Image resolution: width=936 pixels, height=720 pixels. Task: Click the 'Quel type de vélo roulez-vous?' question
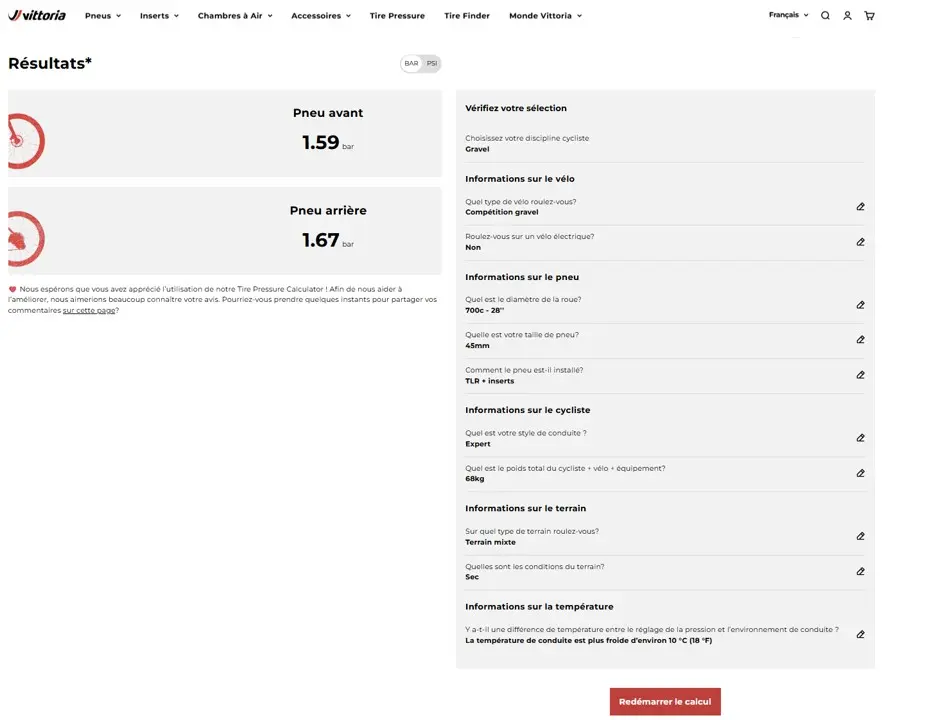point(521,202)
